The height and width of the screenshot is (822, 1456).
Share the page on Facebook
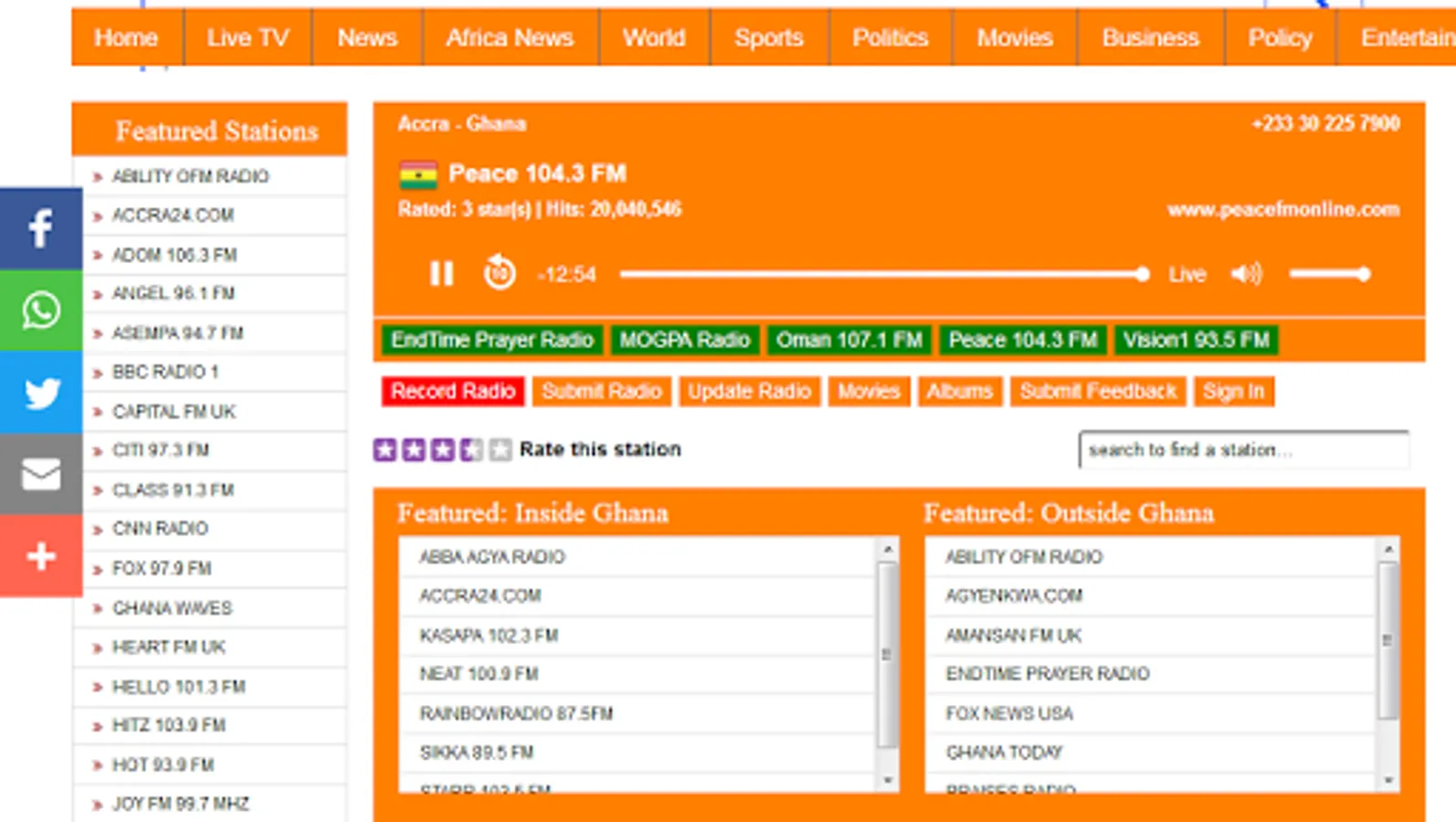pos(41,228)
